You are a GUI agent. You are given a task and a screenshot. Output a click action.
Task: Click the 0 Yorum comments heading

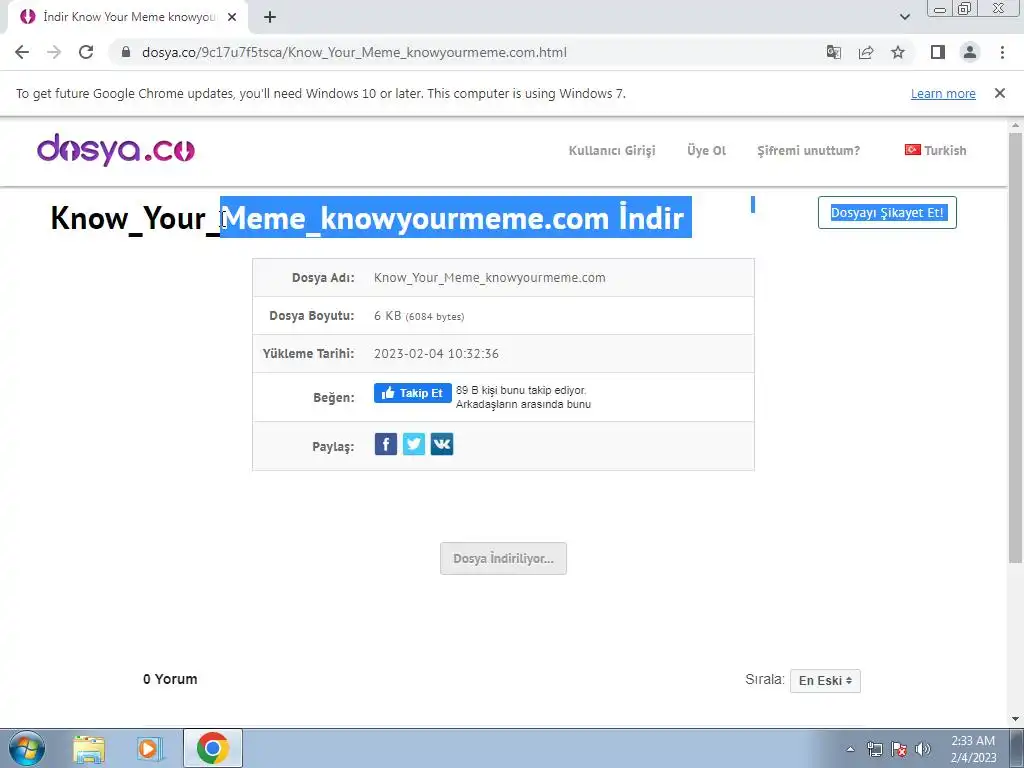pyautogui.click(x=170, y=679)
